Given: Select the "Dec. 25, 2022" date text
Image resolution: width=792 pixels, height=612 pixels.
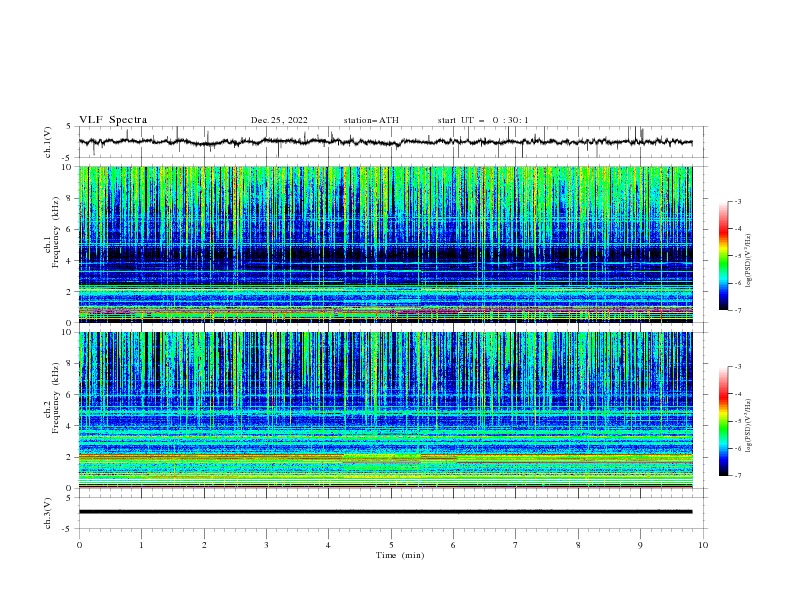Looking at the screenshot, I should click(x=279, y=120).
